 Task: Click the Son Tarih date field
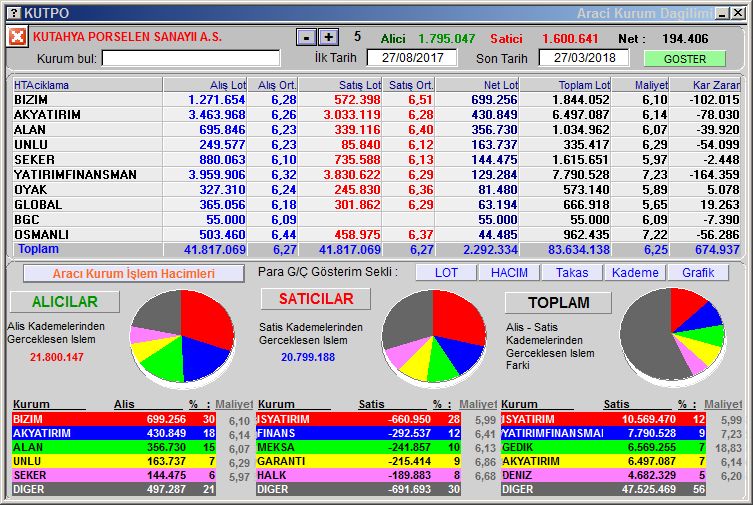(x=584, y=58)
